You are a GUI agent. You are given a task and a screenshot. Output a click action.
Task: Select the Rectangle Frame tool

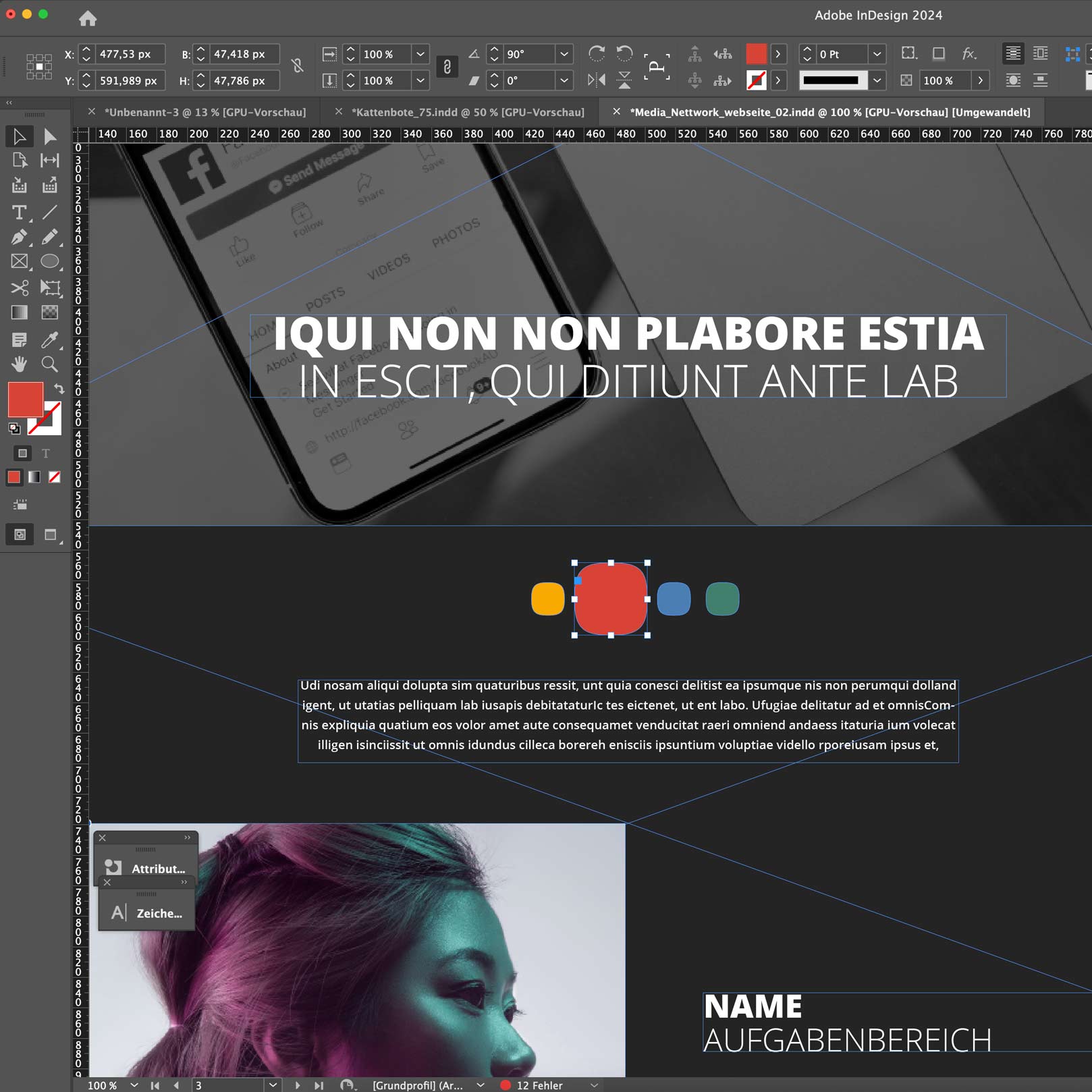[20, 262]
